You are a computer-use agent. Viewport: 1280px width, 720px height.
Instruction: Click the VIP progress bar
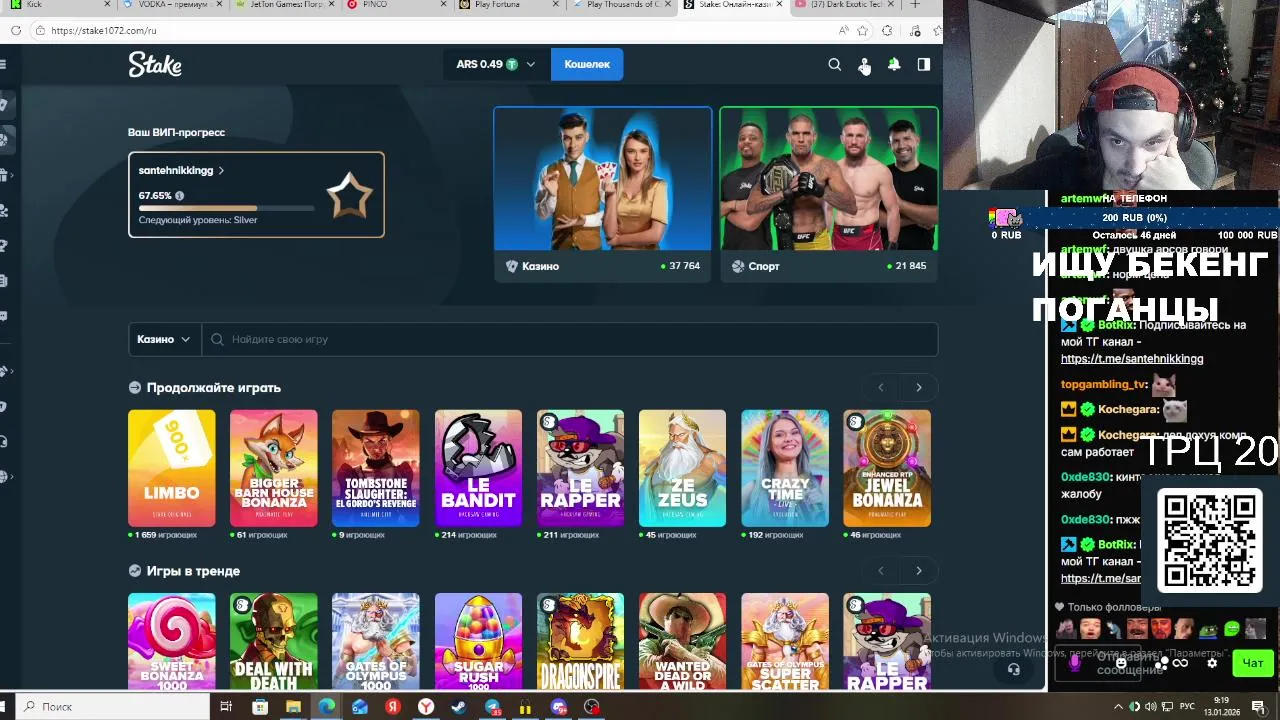[226, 208]
